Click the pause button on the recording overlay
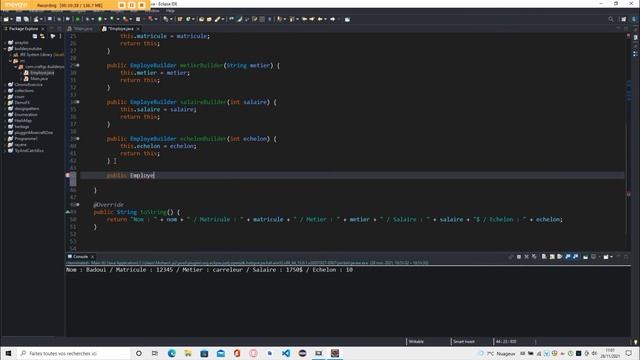Image resolution: width=640 pixels, height=360 pixels. [x=131, y=5]
